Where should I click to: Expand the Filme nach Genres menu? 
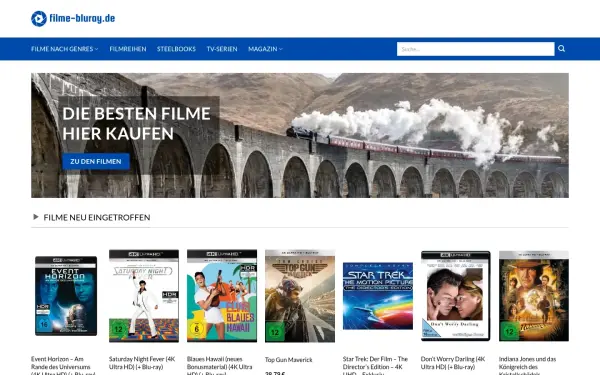pos(65,49)
